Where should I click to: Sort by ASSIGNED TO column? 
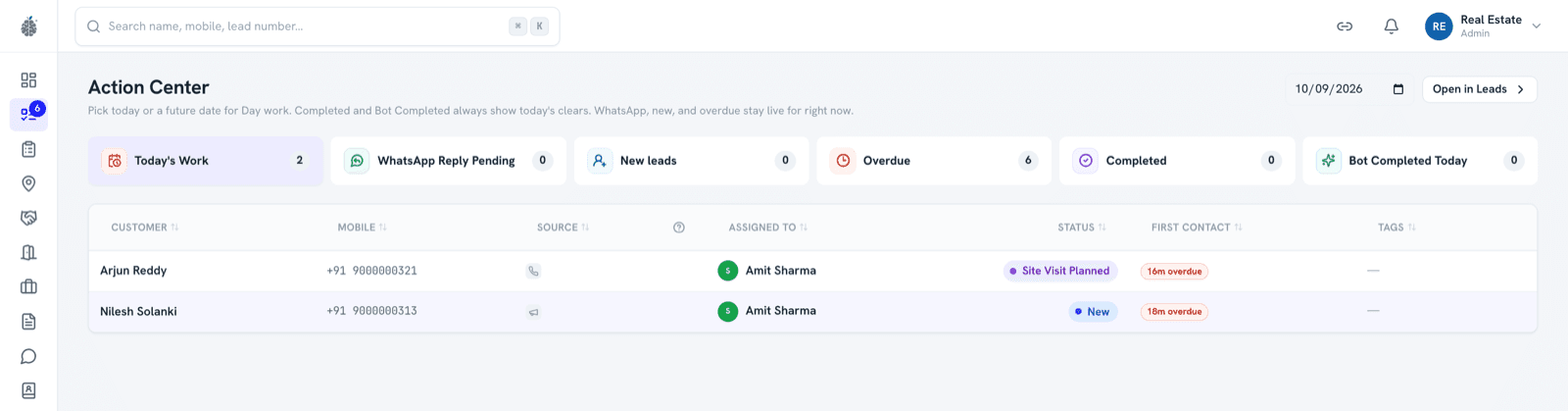767,228
